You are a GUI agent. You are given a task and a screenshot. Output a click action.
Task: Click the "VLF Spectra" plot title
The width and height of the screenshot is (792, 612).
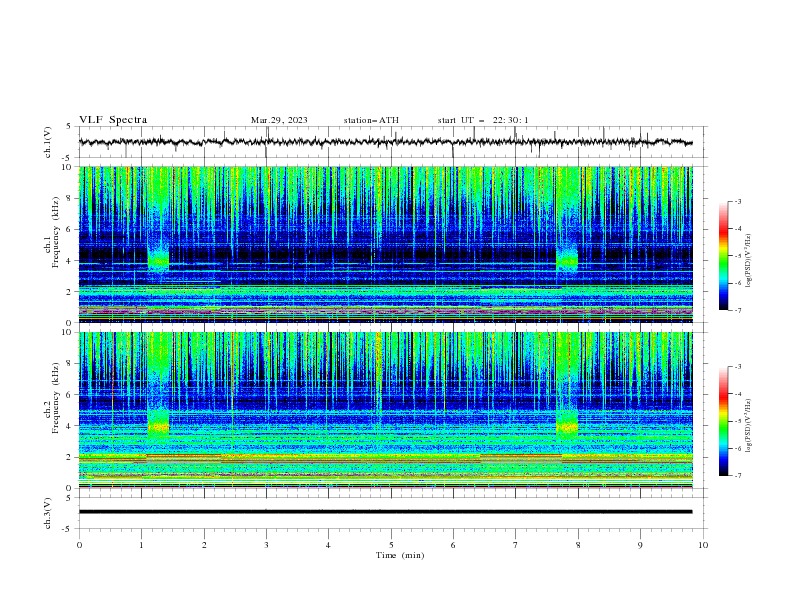pyautogui.click(x=113, y=120)
